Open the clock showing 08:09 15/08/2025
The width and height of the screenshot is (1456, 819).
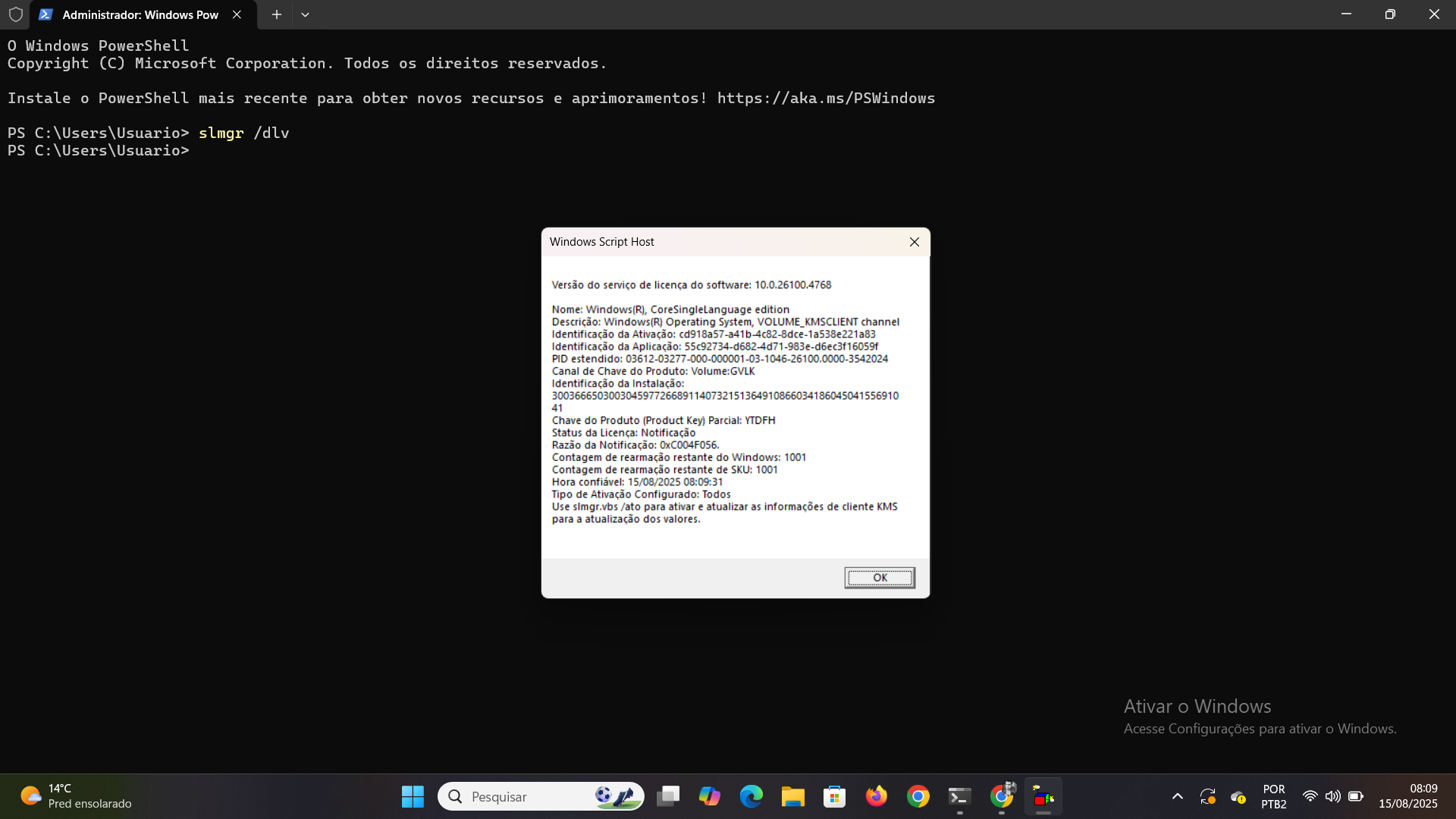(1407, 796)
